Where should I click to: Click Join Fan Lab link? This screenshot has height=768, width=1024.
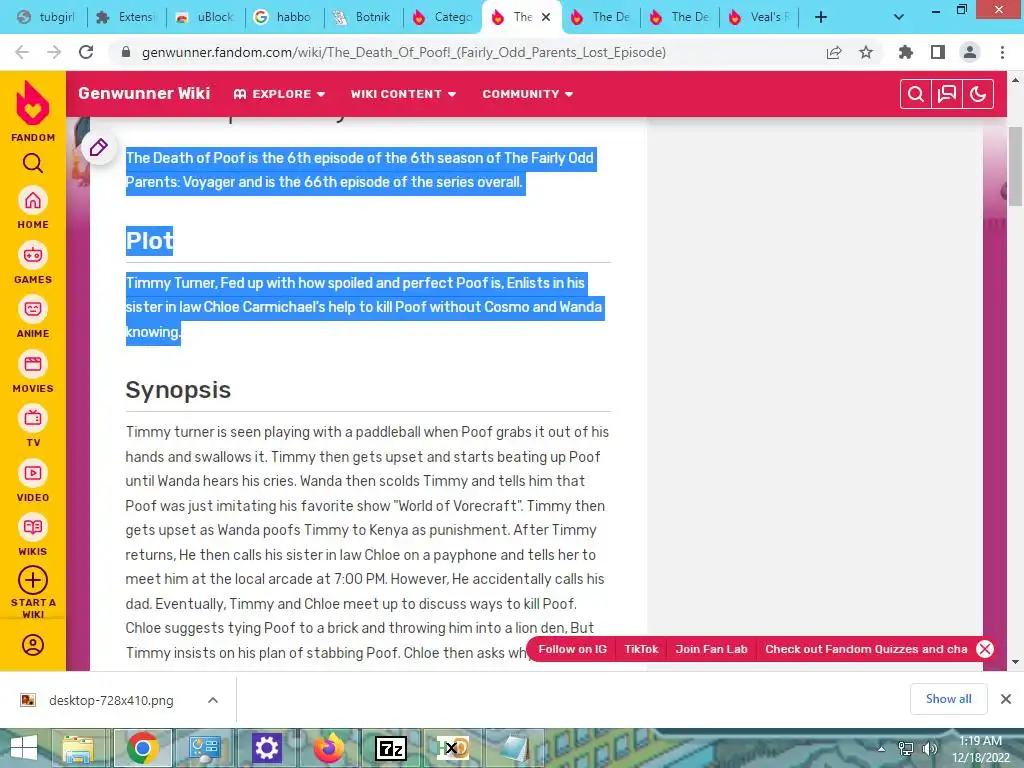coord(711,649)
